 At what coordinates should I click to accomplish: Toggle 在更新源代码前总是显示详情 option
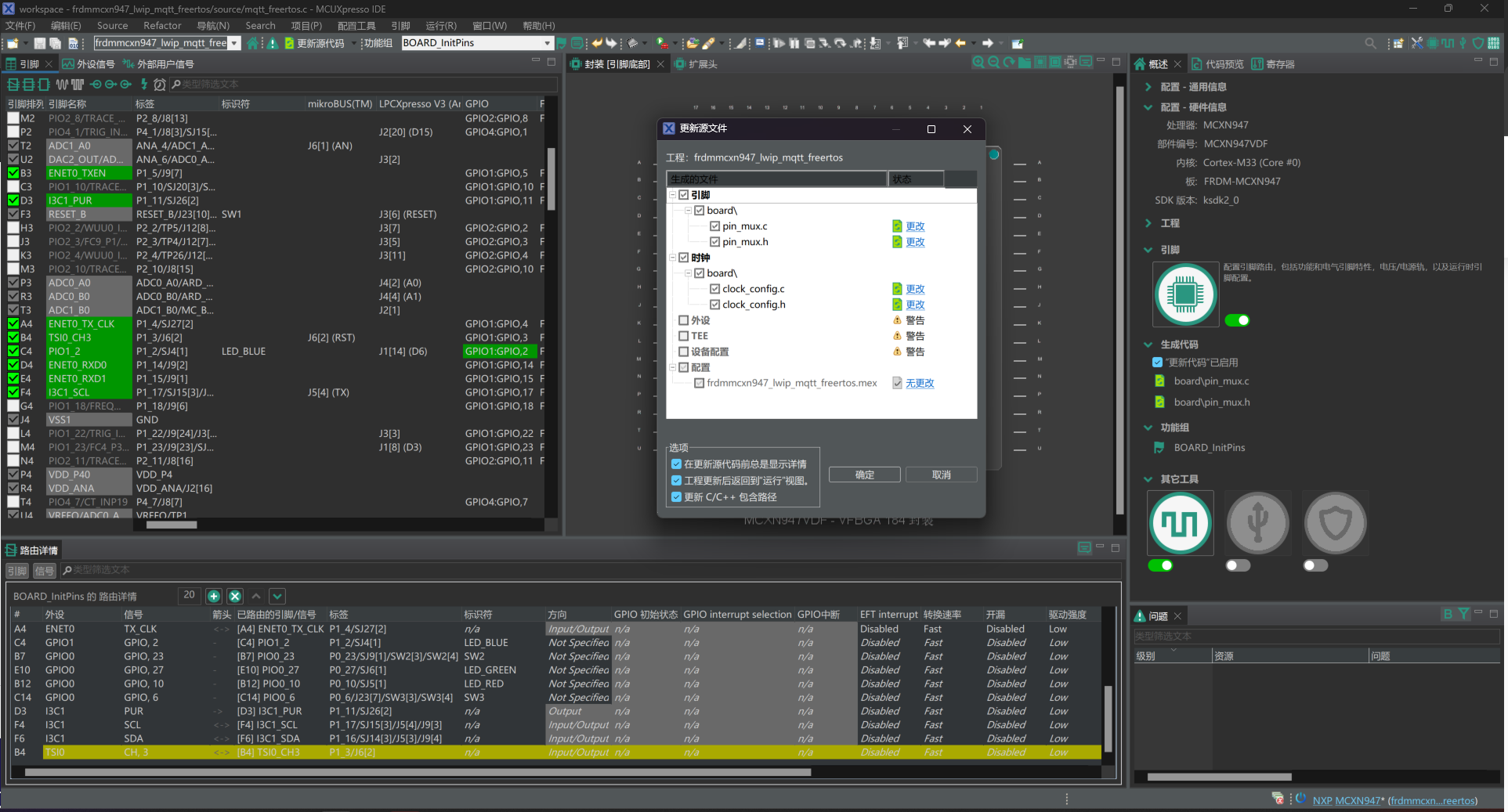click(676, 464)
